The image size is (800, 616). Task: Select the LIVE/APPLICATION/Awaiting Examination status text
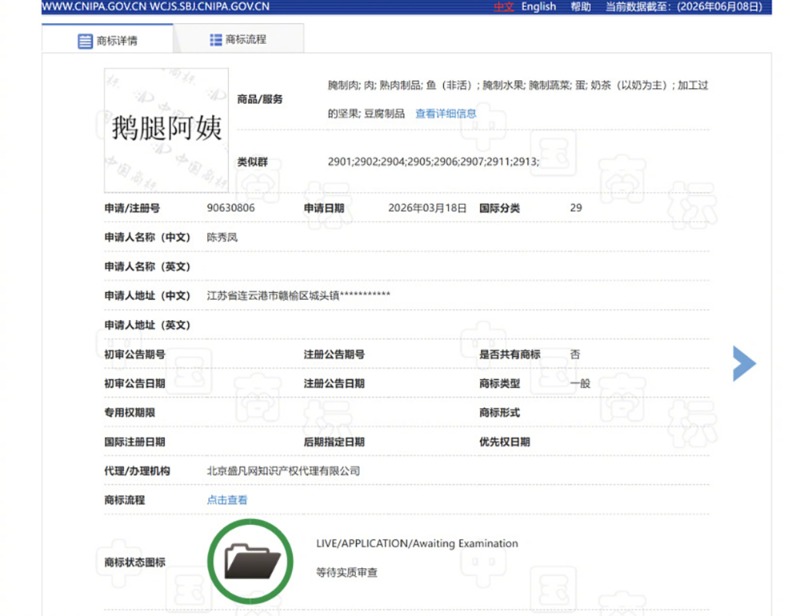coord(417,544)
